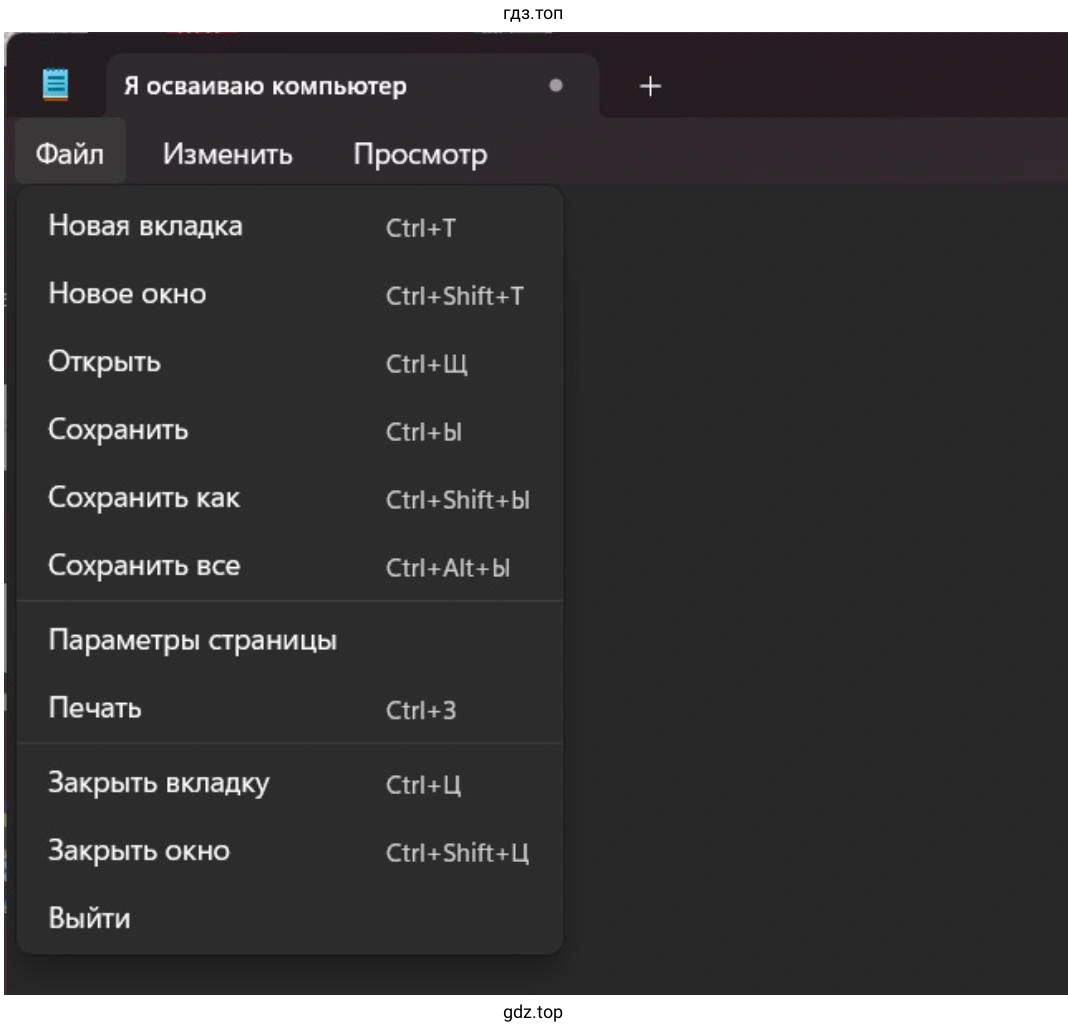Select Сохранить to save the document
1068x1032 pixels.
(118, 430)
